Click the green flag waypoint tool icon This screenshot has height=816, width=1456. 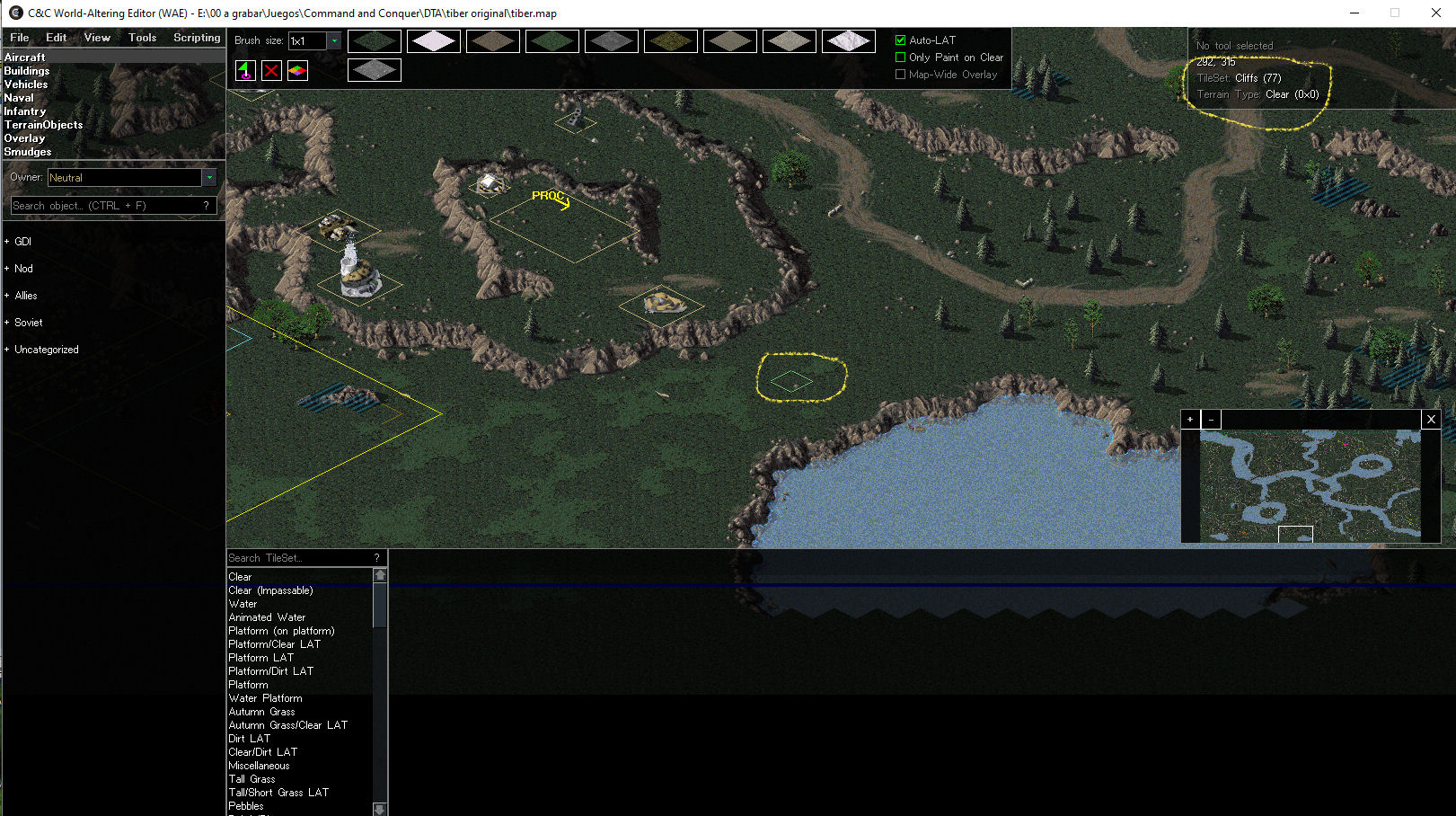pyautogui.click(x=245, y=71)
